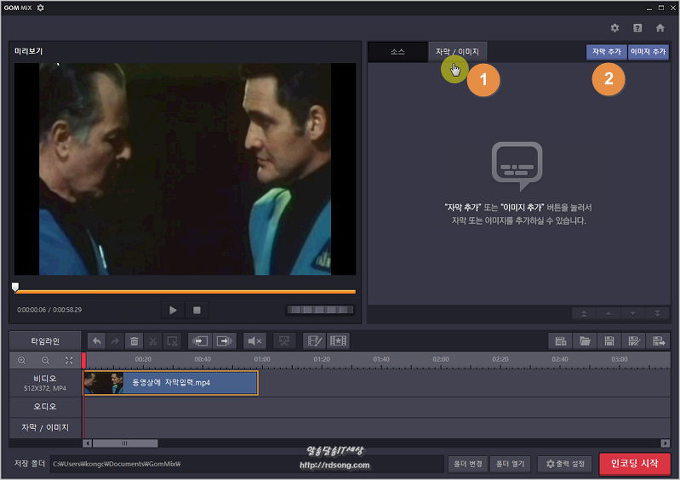The image size is (680, 480).
Task: Go to home via house icon
Action: (660, 28)
